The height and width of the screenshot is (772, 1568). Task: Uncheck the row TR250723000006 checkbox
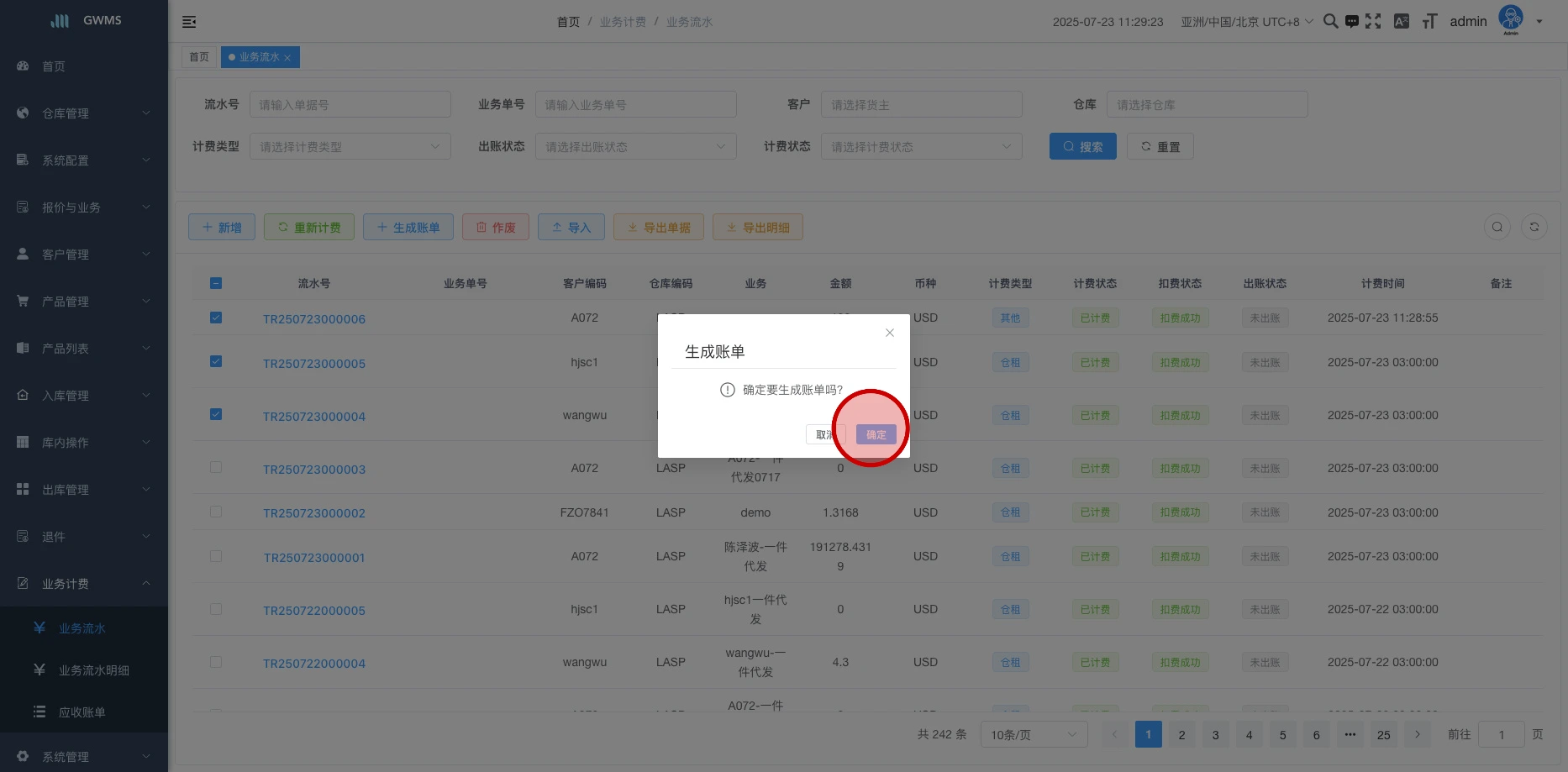[216, 318]
